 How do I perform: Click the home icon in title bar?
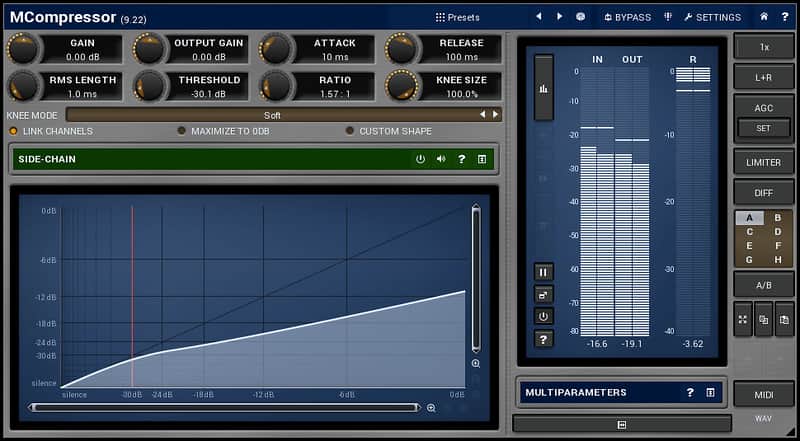point(764,17)
